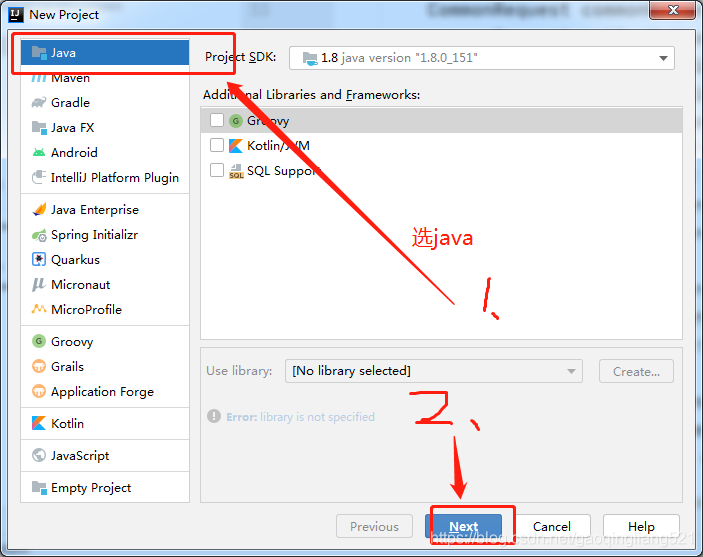
Task: Select Grails project type
Action: coord(105,366)
